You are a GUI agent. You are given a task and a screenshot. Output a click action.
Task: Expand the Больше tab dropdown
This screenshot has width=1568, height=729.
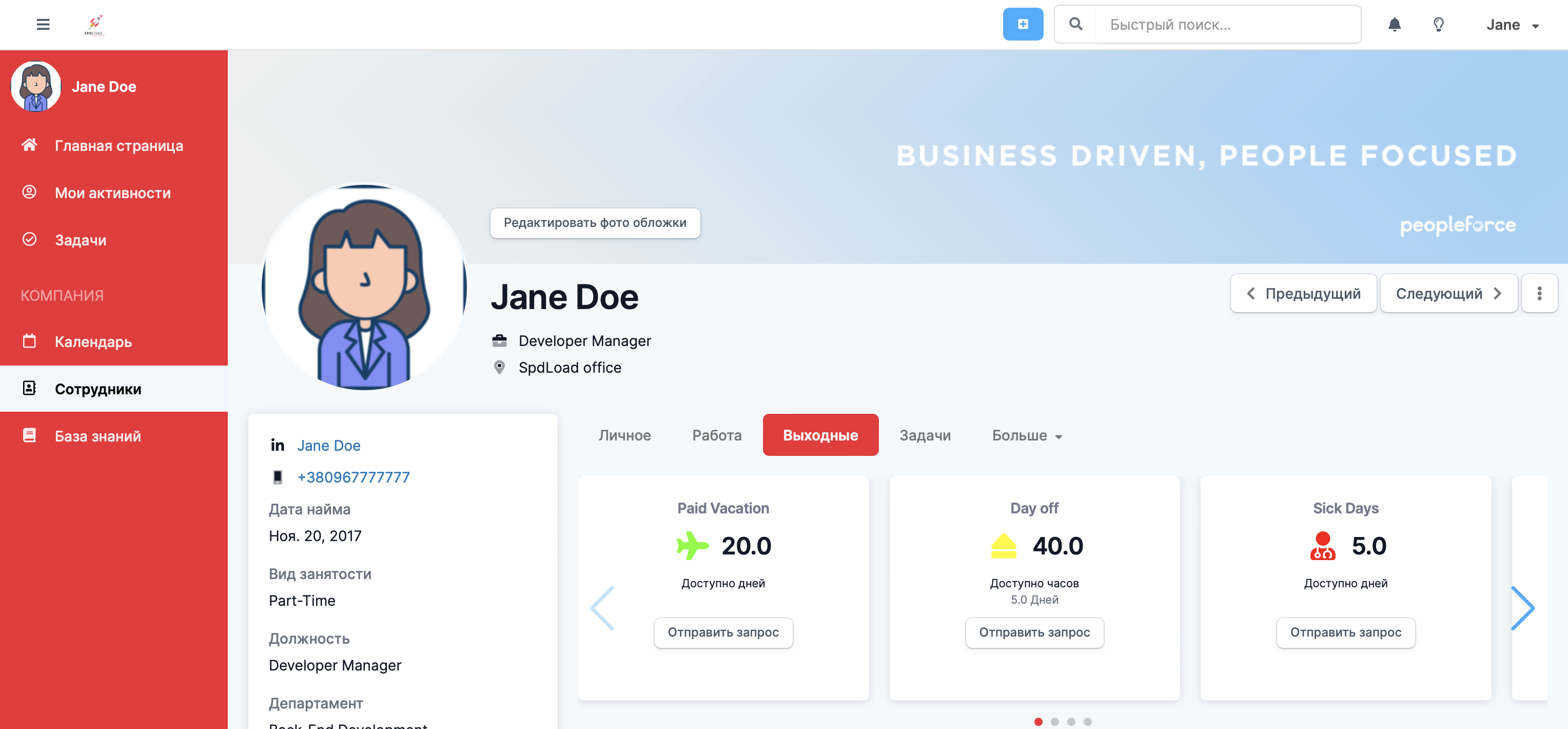tap(1026, 435)
